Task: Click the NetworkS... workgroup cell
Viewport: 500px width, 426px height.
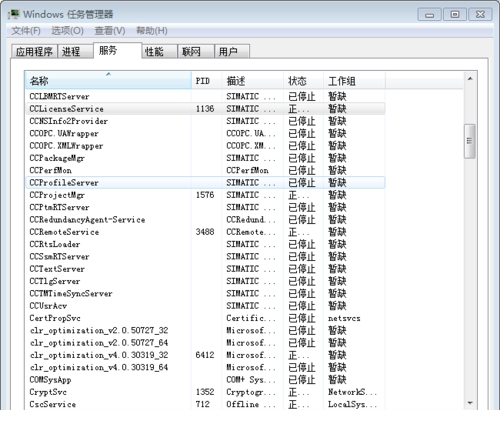Action: [x=352, y=392]
